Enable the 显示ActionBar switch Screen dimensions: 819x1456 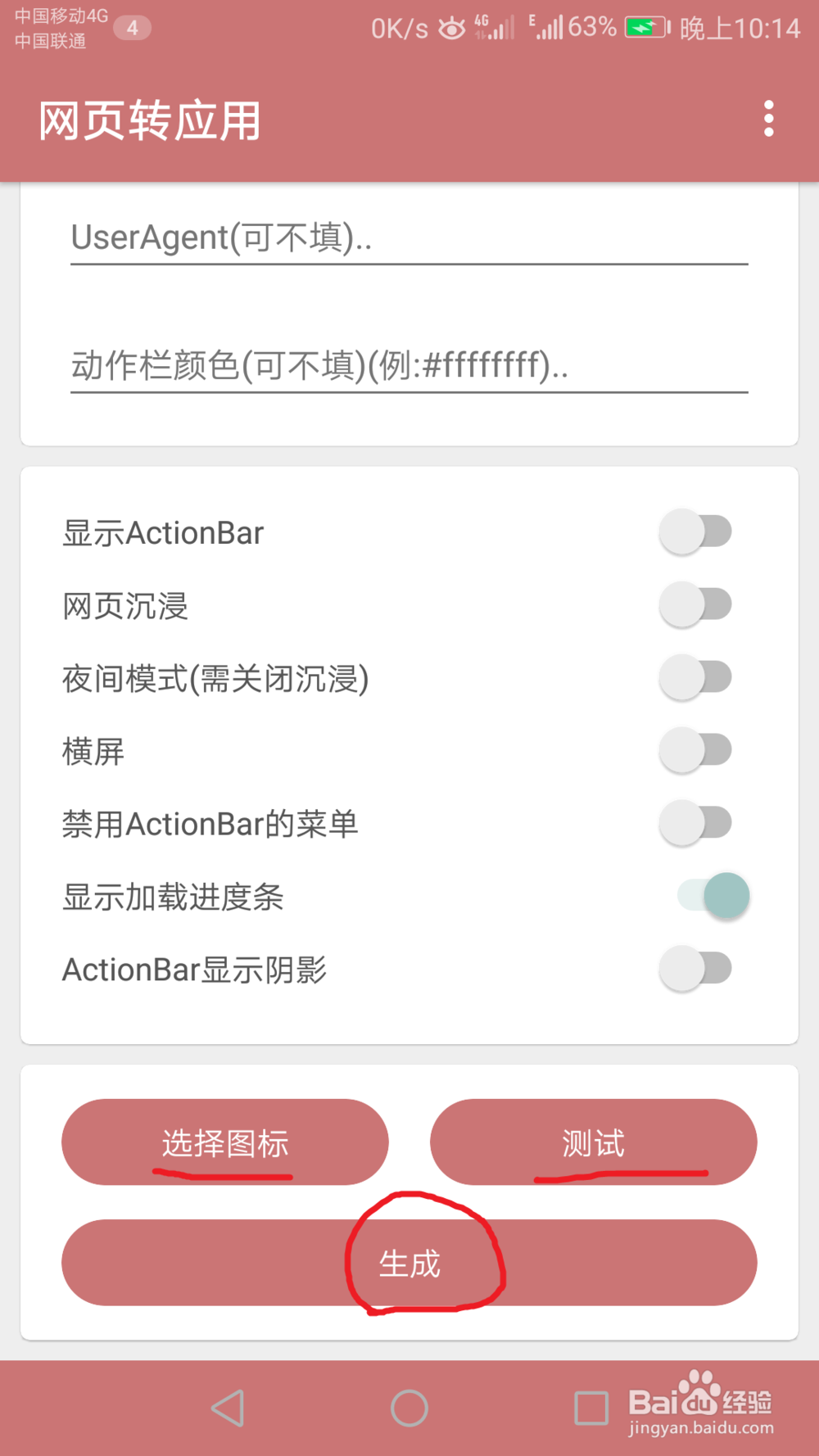point(696,532)
